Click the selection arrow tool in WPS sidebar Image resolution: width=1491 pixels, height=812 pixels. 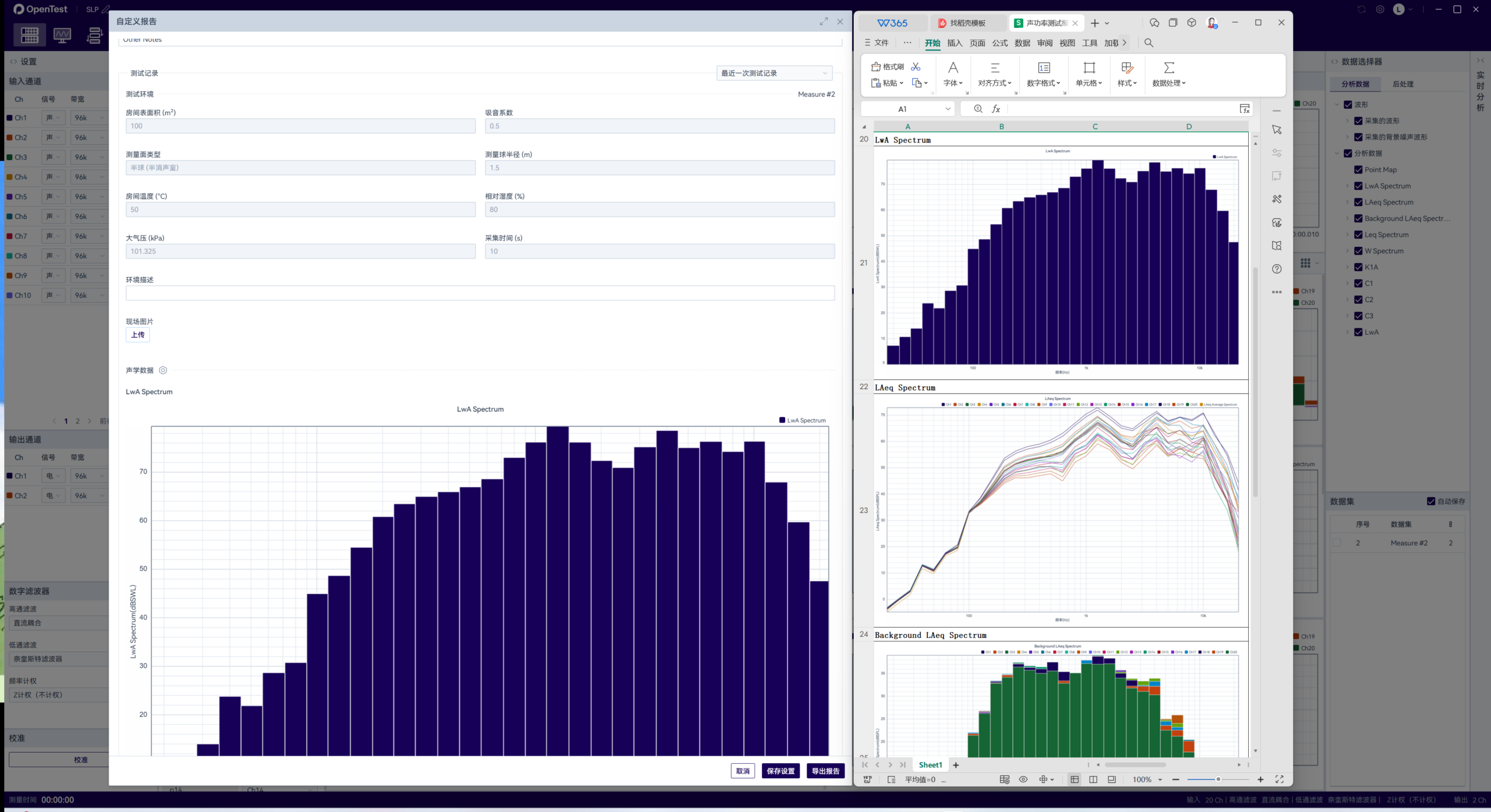coord(1277,130)
